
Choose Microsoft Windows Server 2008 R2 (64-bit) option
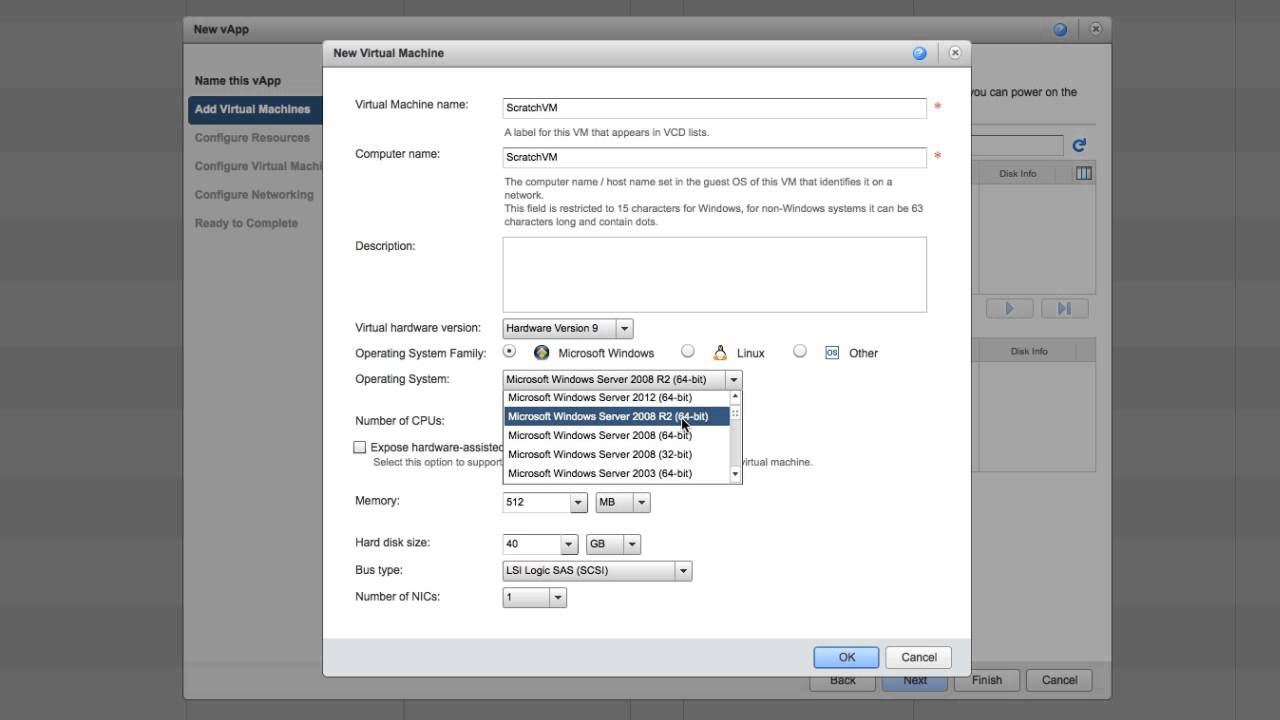point(617,416)
